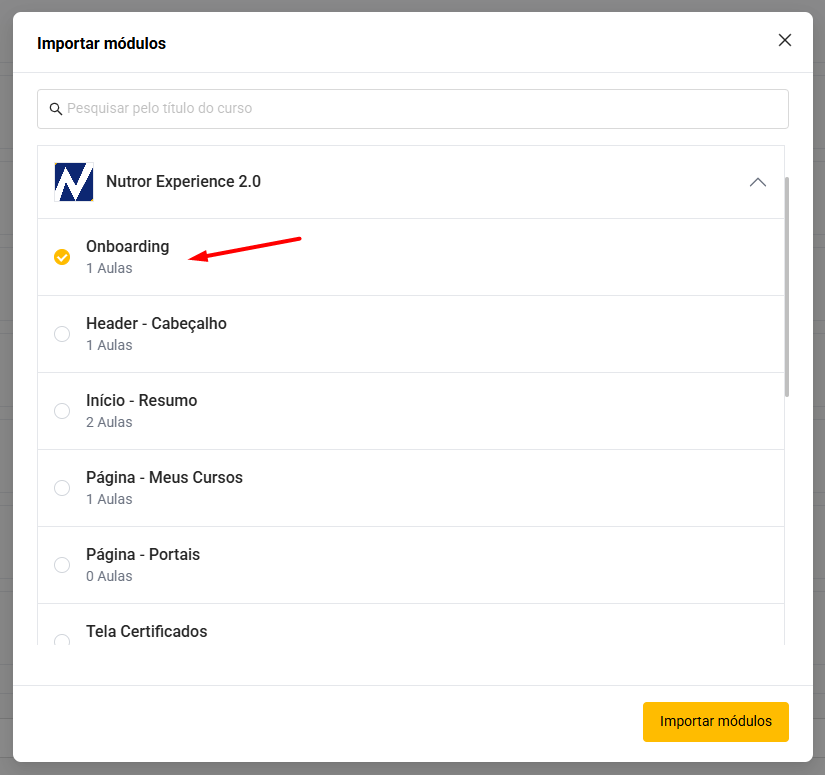Uncheck the Onboarding module
Image resolution: width=825 pixels, height=775 pixels.
click(x=62, y=257)
